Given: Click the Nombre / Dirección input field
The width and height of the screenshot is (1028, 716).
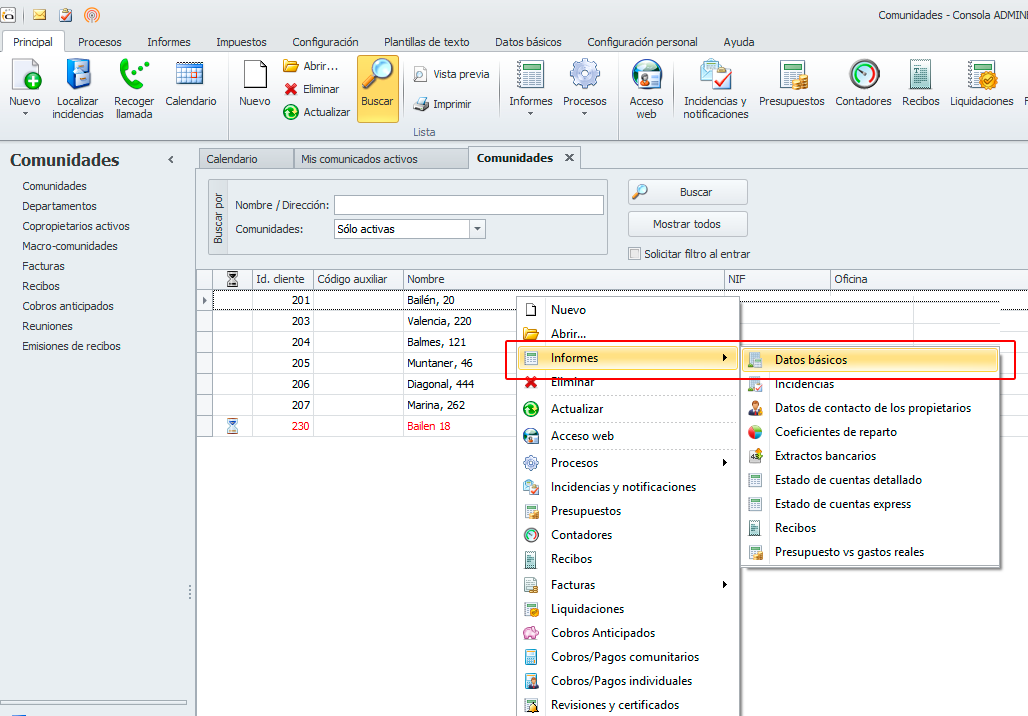Looking at the screenshot, I should (468, 205).
